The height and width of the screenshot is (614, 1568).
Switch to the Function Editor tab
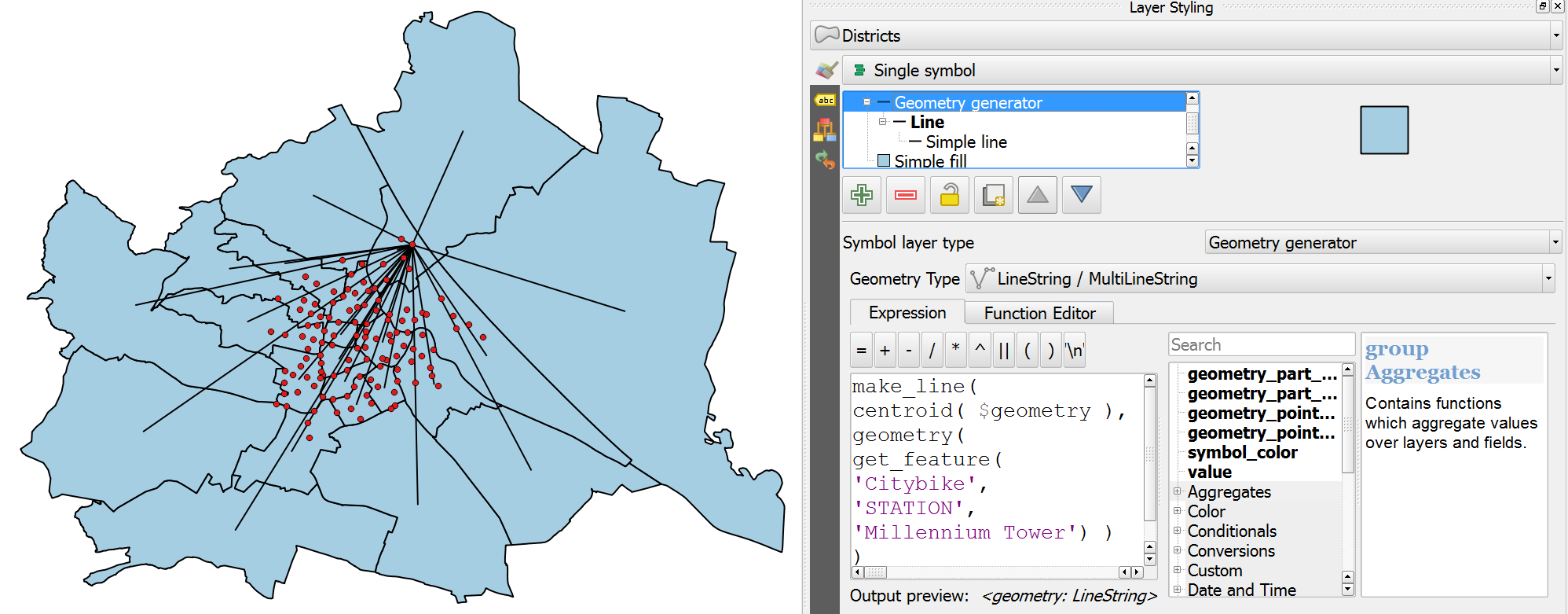click(x=1039, y=313)
